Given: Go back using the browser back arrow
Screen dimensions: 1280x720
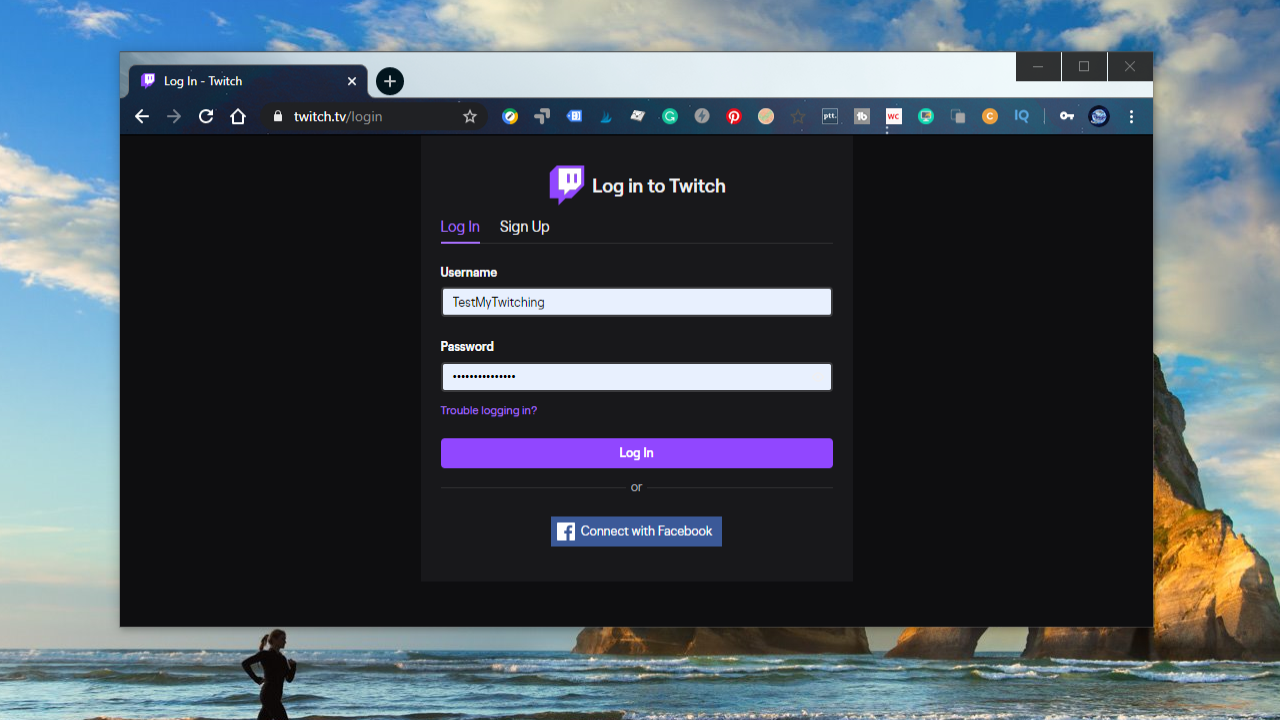Looking at the screenshot, I should click(142, 116).
